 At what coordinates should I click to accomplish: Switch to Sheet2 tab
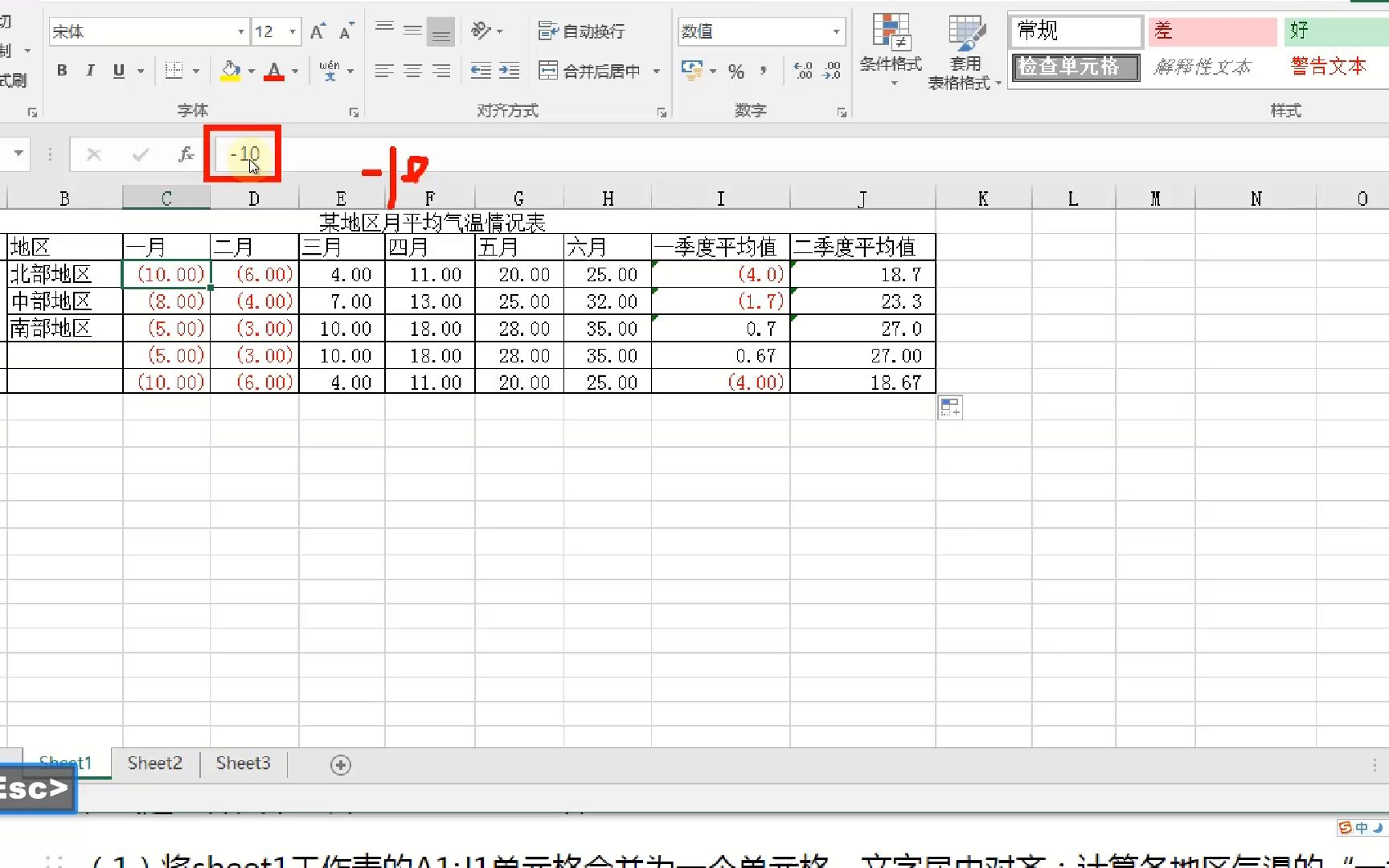point(155,763)
